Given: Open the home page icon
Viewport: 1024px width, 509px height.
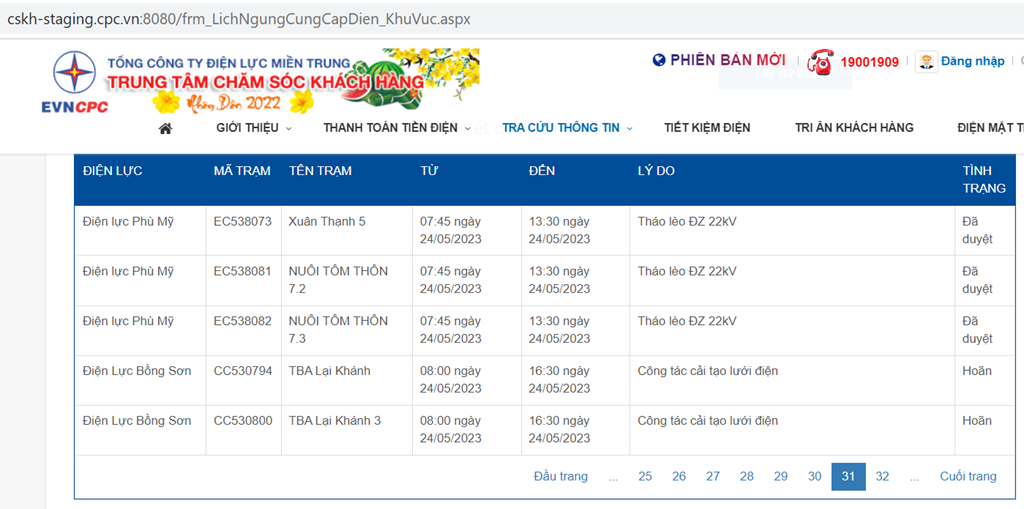Looking at the screenshot, I should [x=165, y=128].
